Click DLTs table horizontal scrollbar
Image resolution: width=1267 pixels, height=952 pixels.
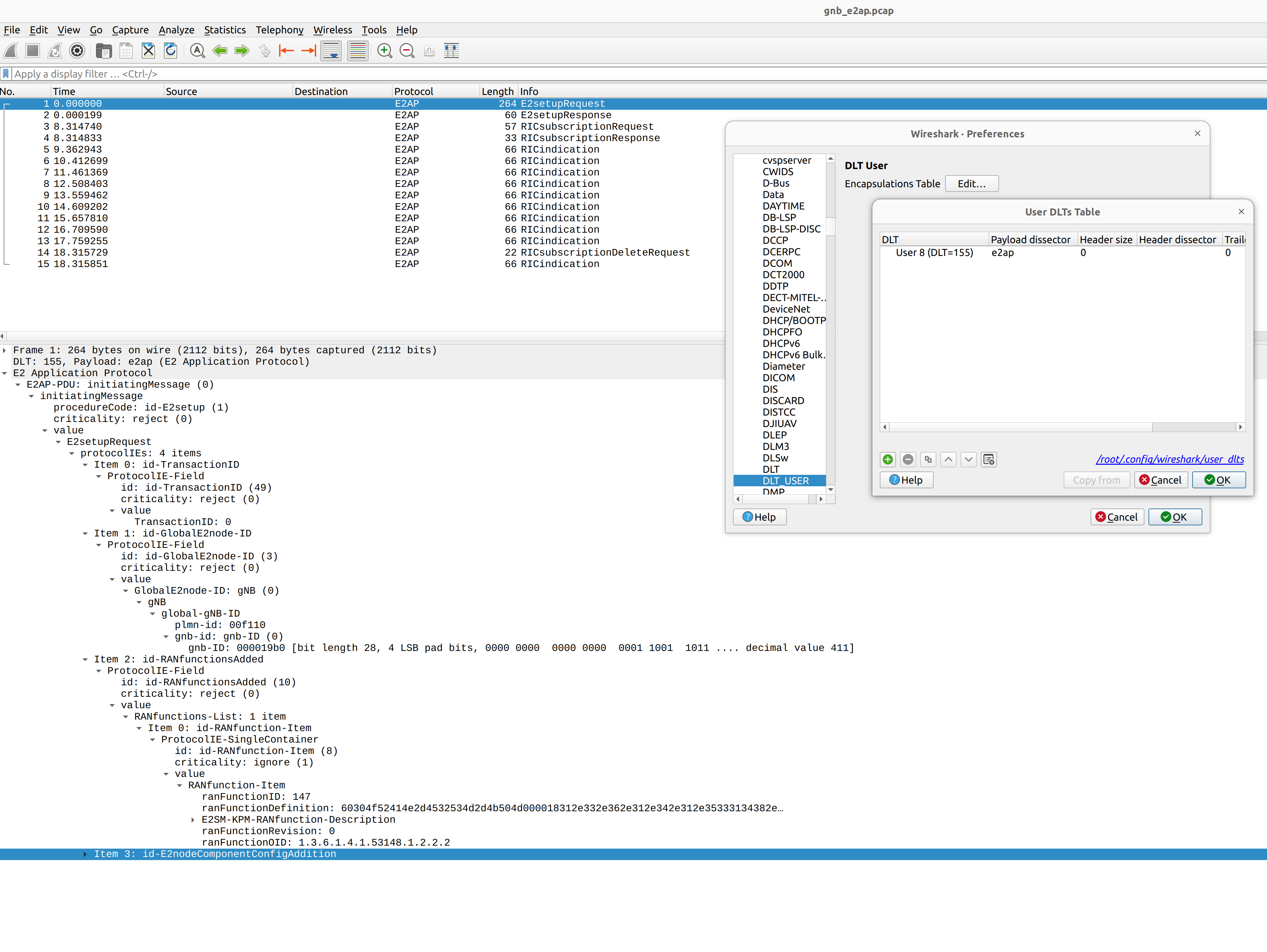(1020, 427)
